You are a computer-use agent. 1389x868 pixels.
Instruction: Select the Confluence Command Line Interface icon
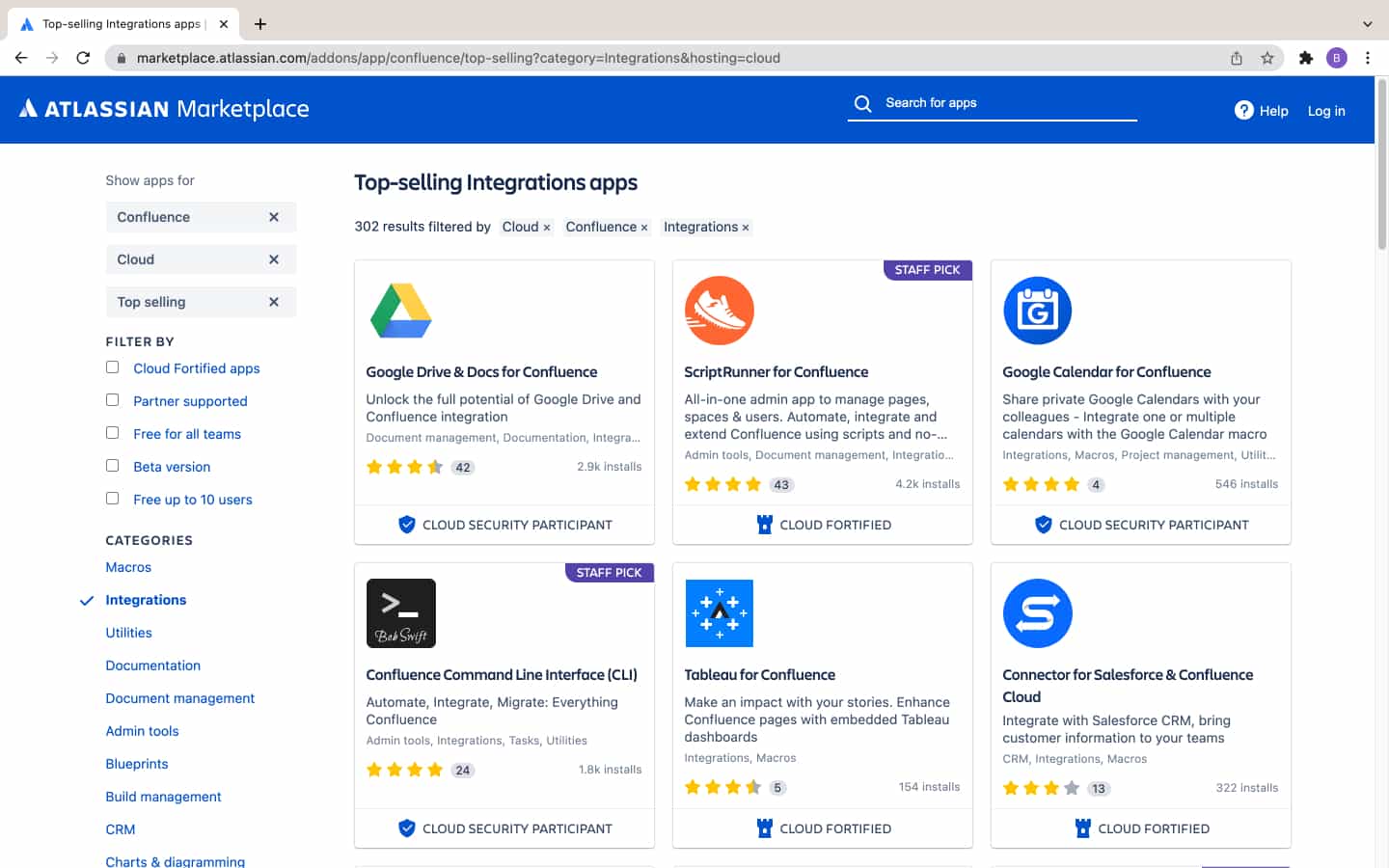[400, 612]
